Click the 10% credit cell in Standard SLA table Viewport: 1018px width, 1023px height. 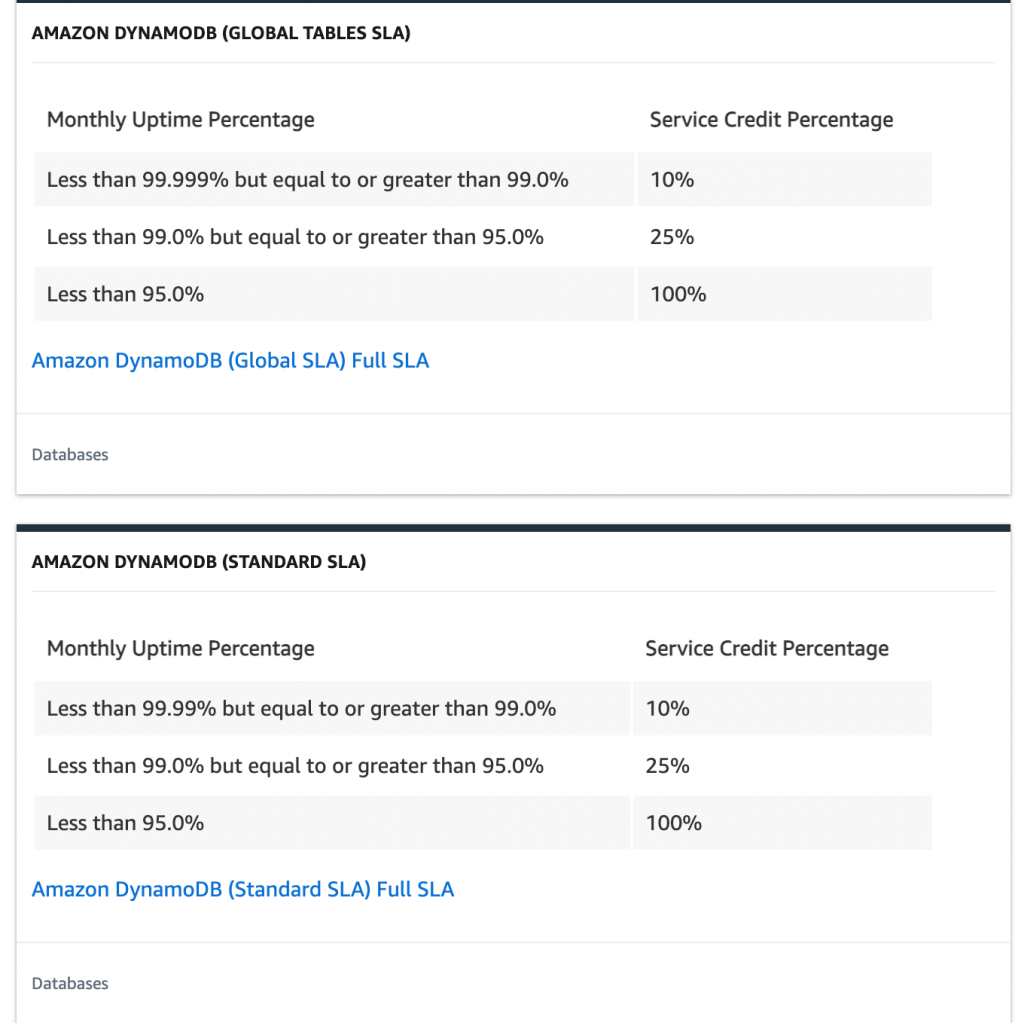[668, 709]
